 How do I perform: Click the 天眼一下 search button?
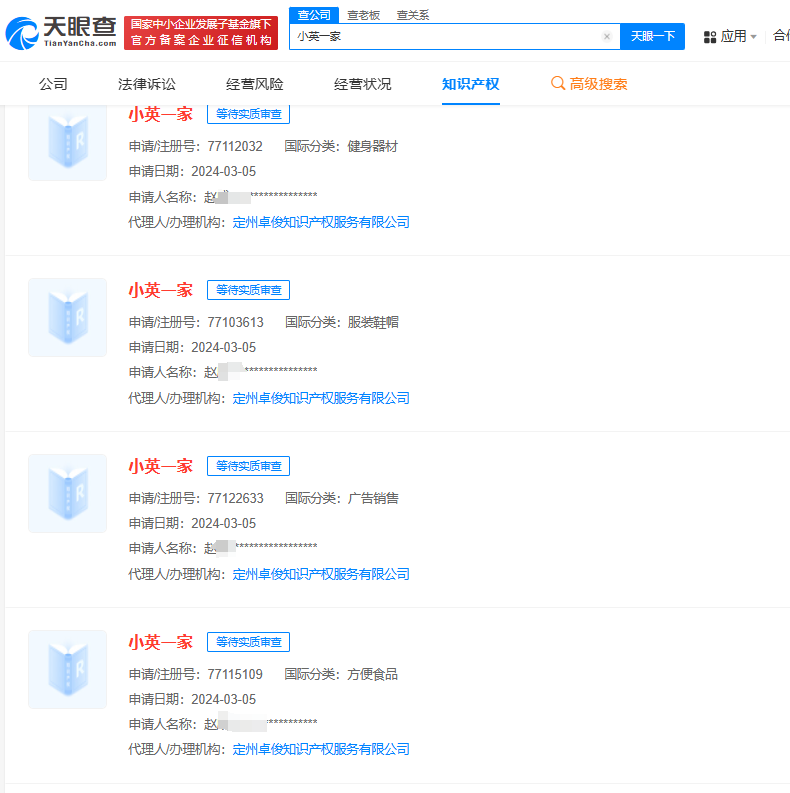[652, 36]
